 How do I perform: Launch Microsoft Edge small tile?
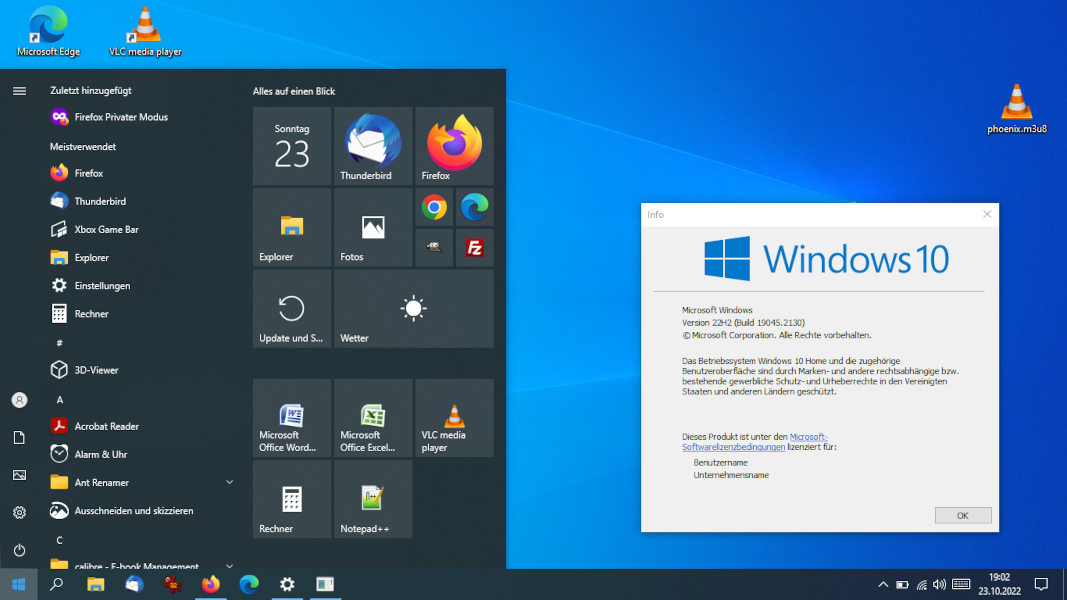click(474, 207)
